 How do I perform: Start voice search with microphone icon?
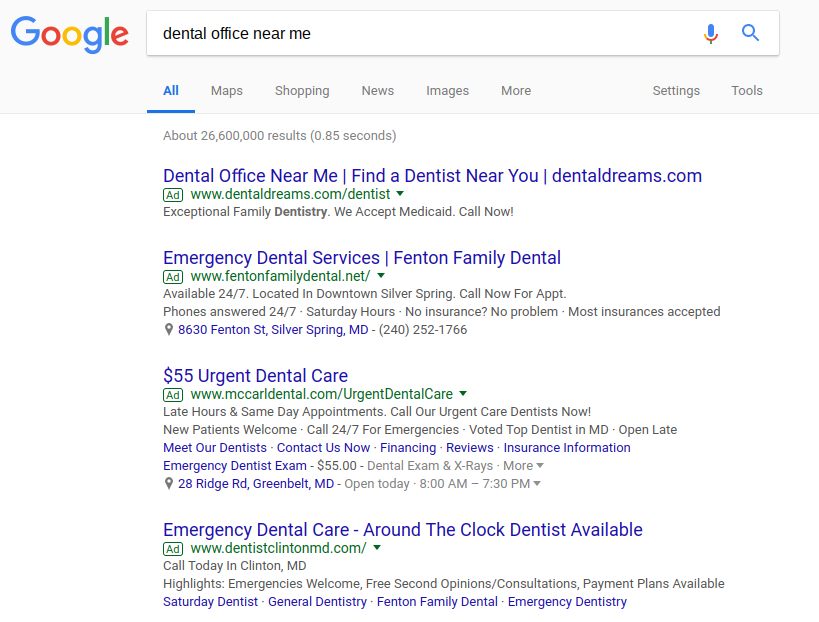click(x=710, y=33)
